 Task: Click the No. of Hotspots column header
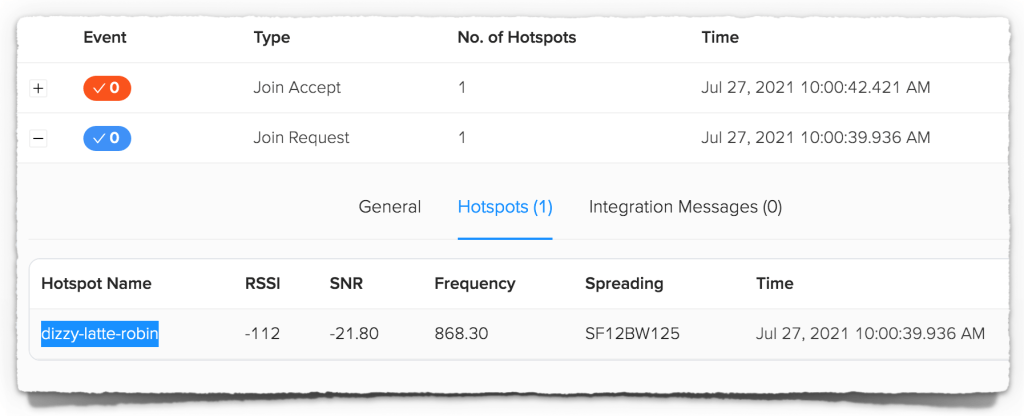click(x=516, y=37)
